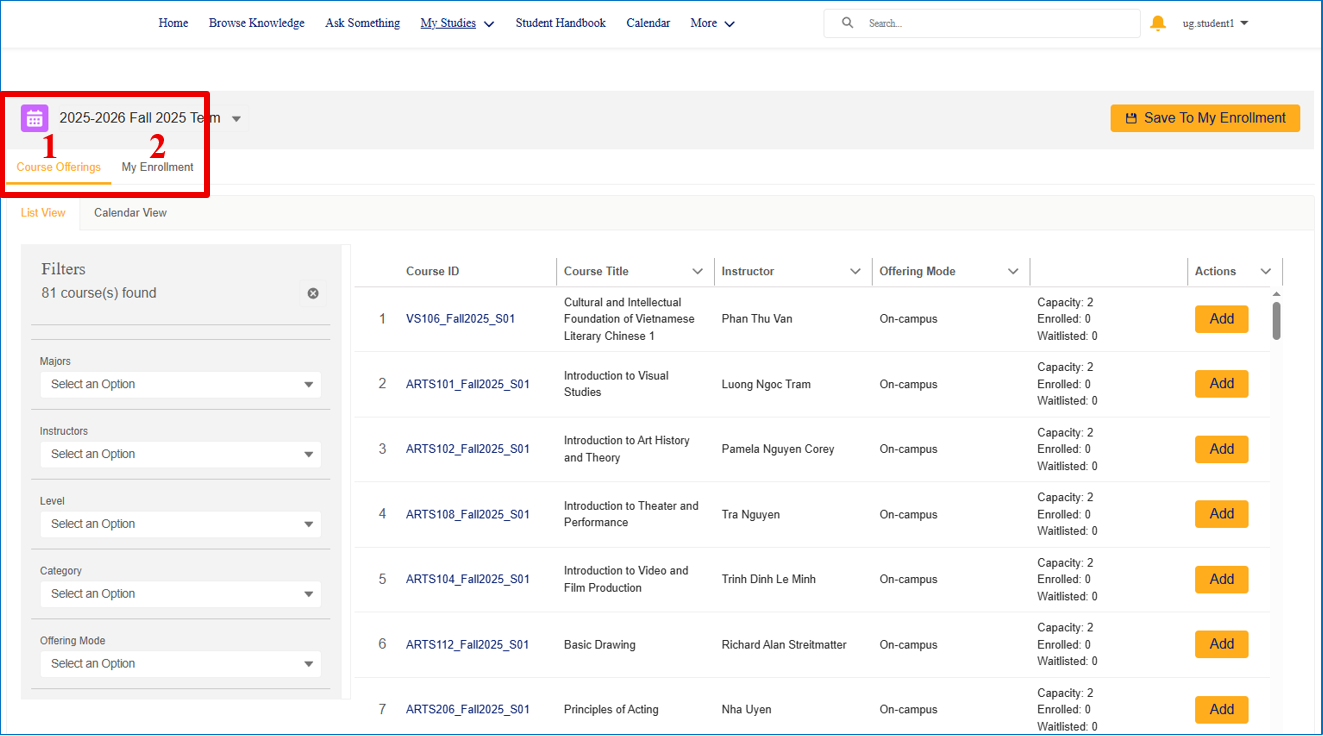
Task: Add ARTS102_Fall2025_S01 course
Action: [1222, 449]
